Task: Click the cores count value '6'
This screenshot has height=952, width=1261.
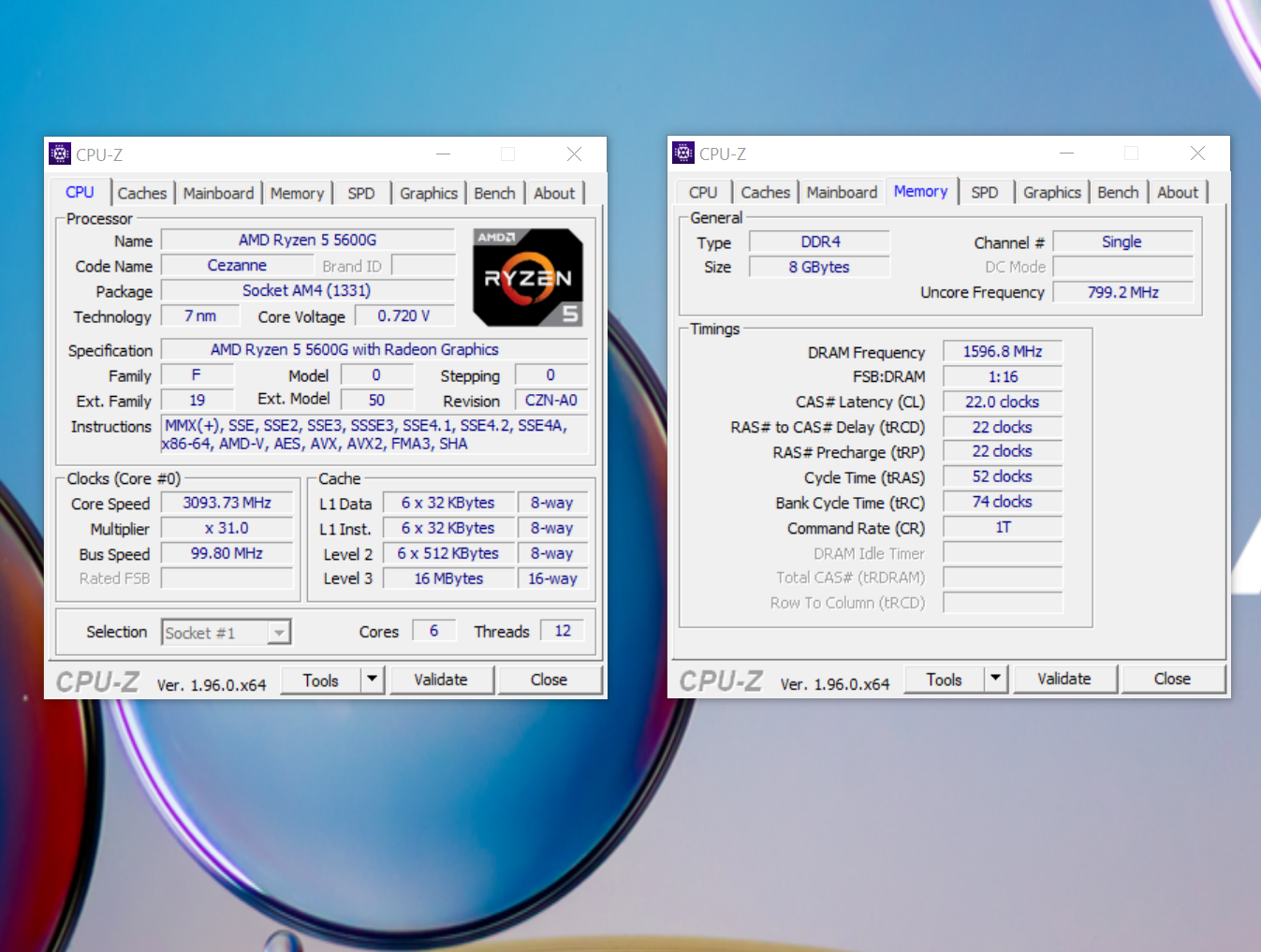Action: click(x=434, y=632)
